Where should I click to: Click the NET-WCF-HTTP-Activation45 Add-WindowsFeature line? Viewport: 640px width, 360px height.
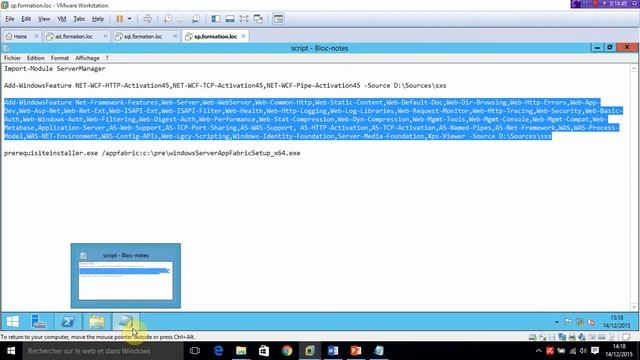coord(225,85)
